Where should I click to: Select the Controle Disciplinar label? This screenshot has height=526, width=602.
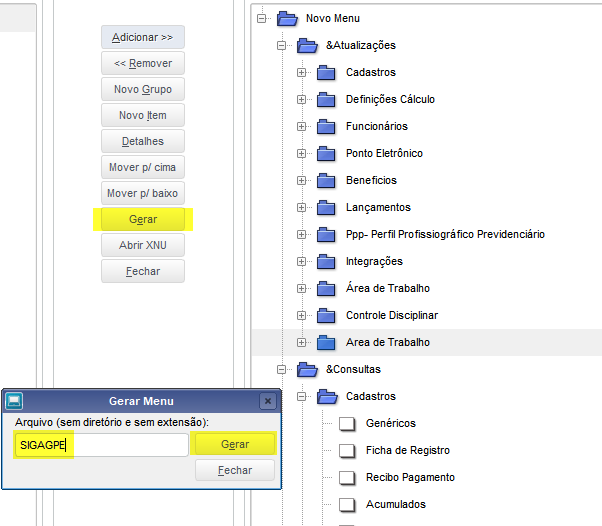point(392,315)
